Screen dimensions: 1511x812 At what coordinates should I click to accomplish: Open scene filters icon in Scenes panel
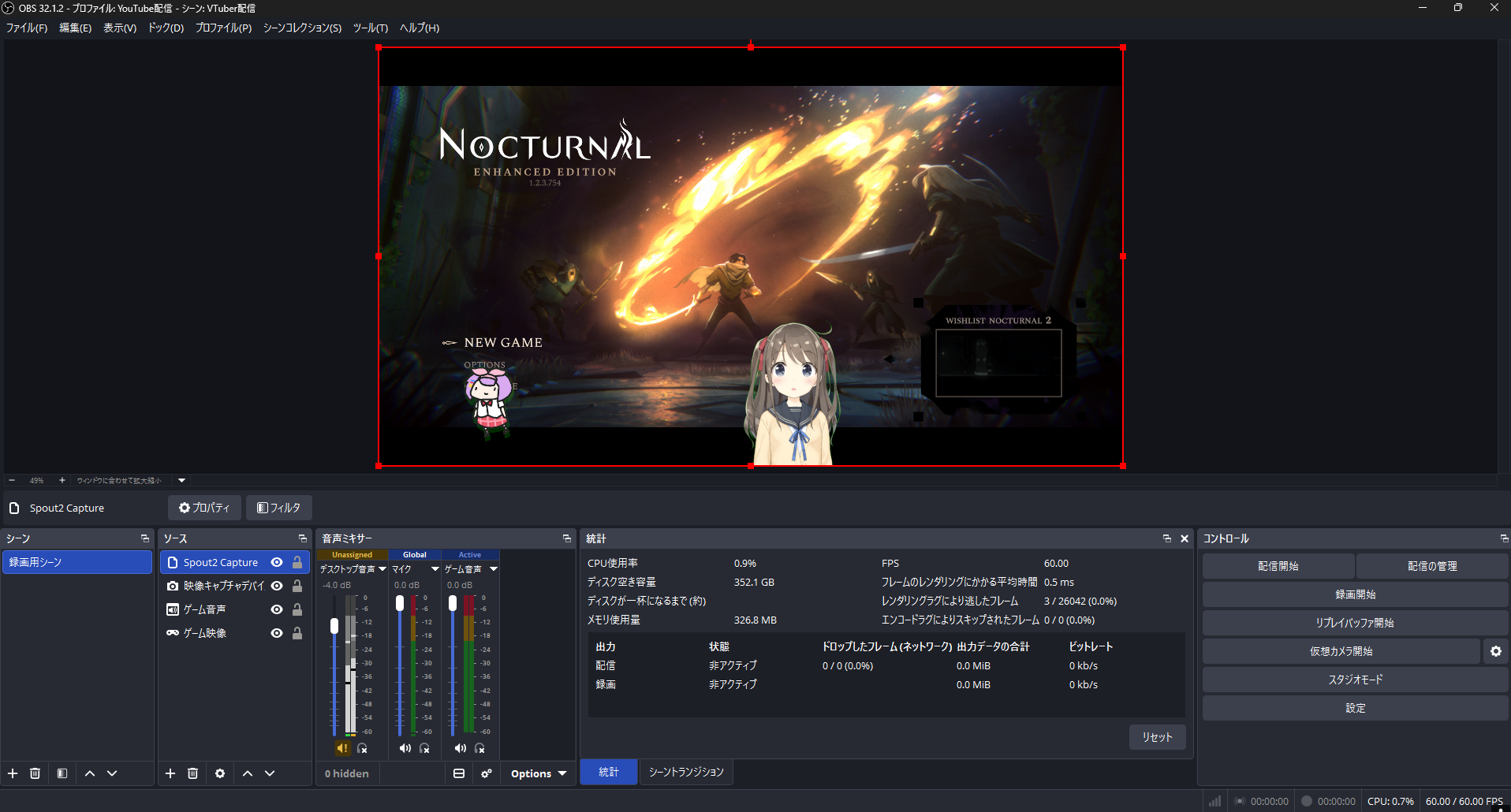[x=62, y=773]
